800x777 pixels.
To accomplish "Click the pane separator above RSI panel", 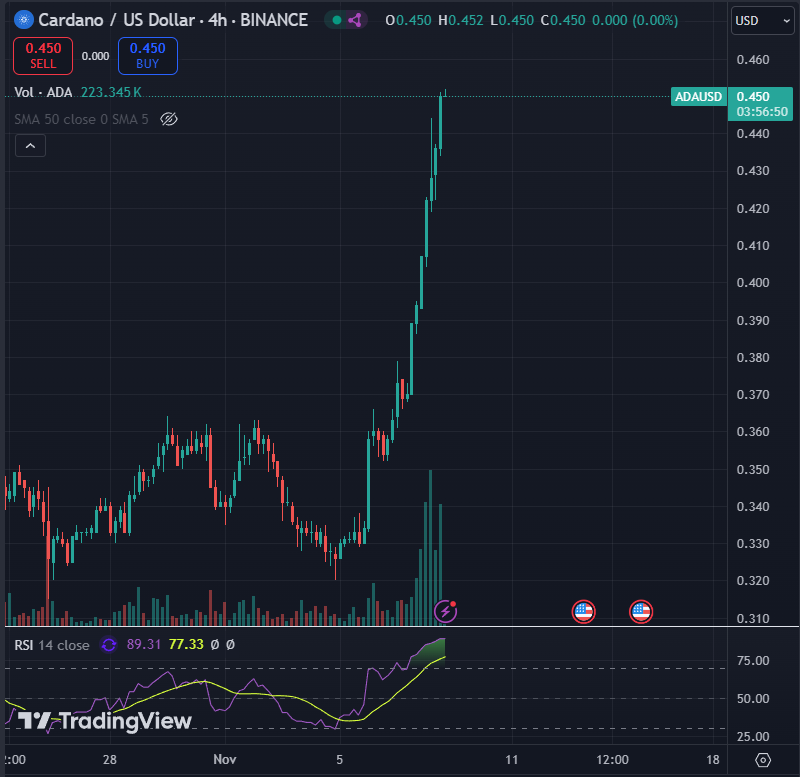I will point(402,626).
